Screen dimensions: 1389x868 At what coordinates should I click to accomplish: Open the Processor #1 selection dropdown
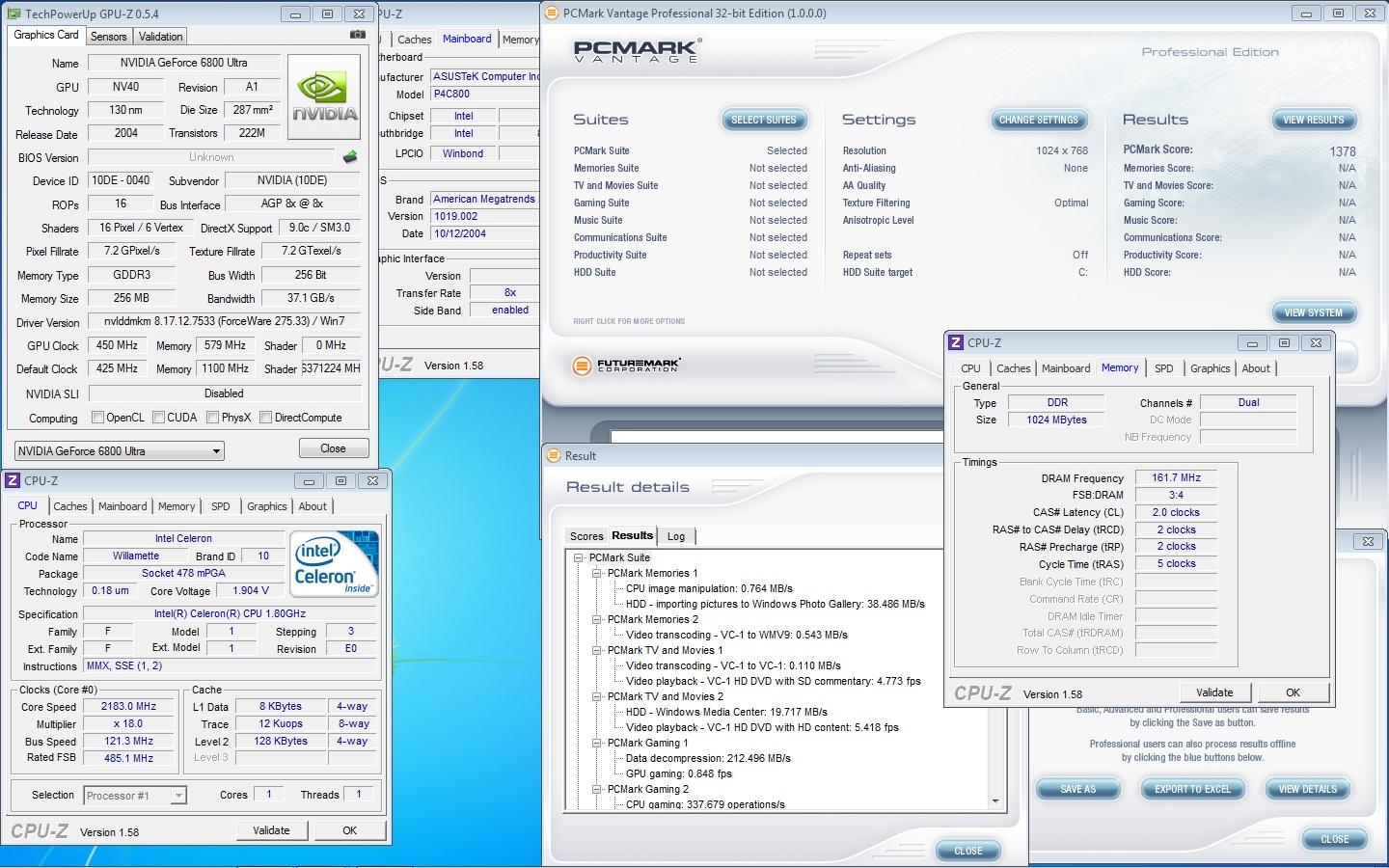point(135,796)
